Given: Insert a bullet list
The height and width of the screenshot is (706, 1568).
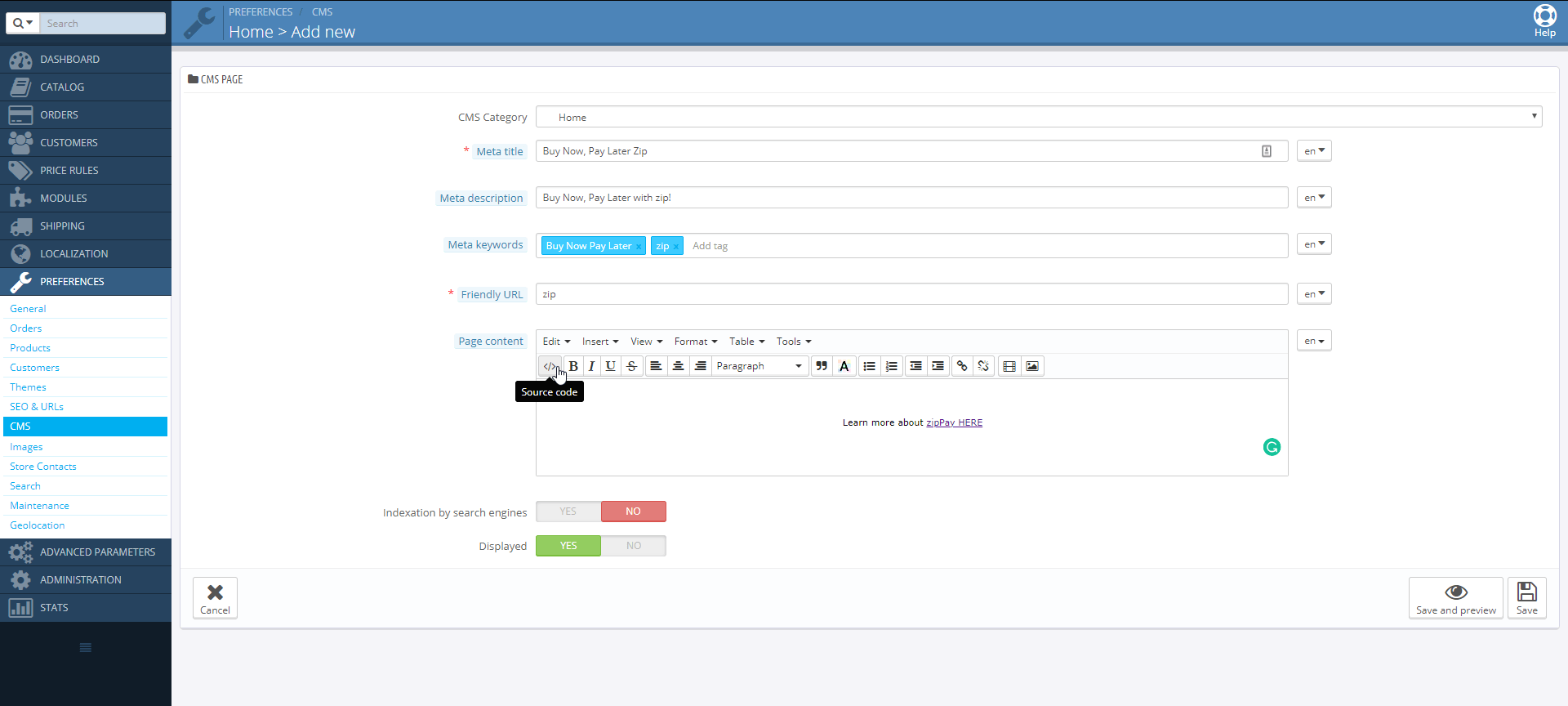Looking at the screenshot, I should click(x=869, y=366).
